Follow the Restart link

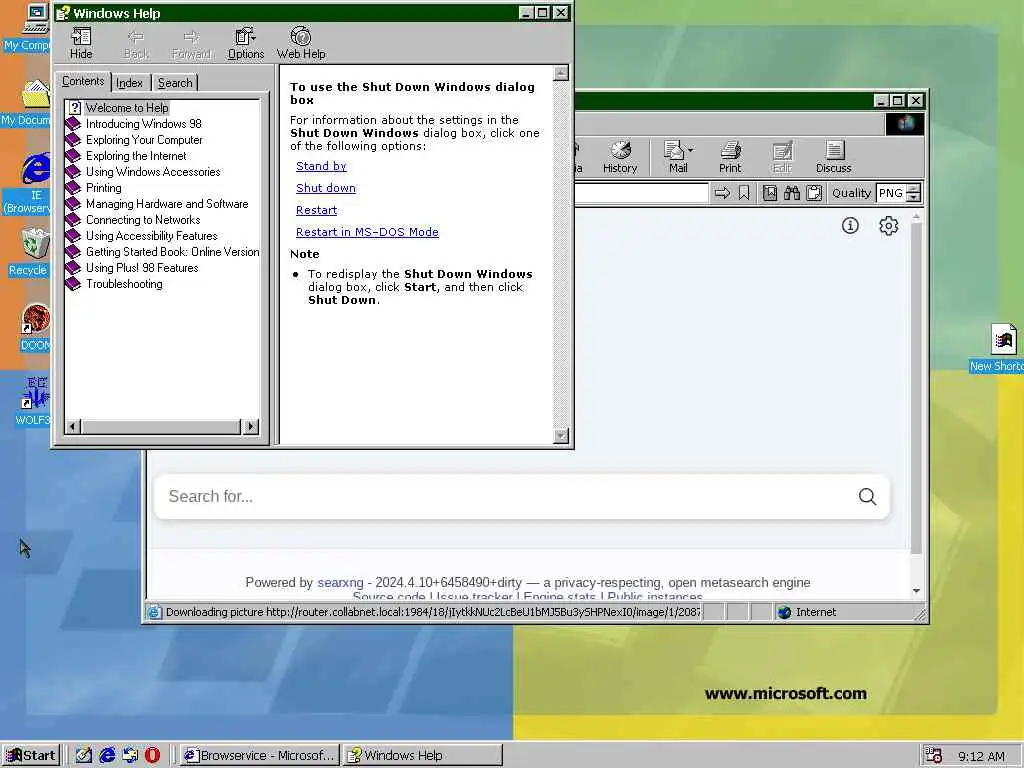(316, 210)
